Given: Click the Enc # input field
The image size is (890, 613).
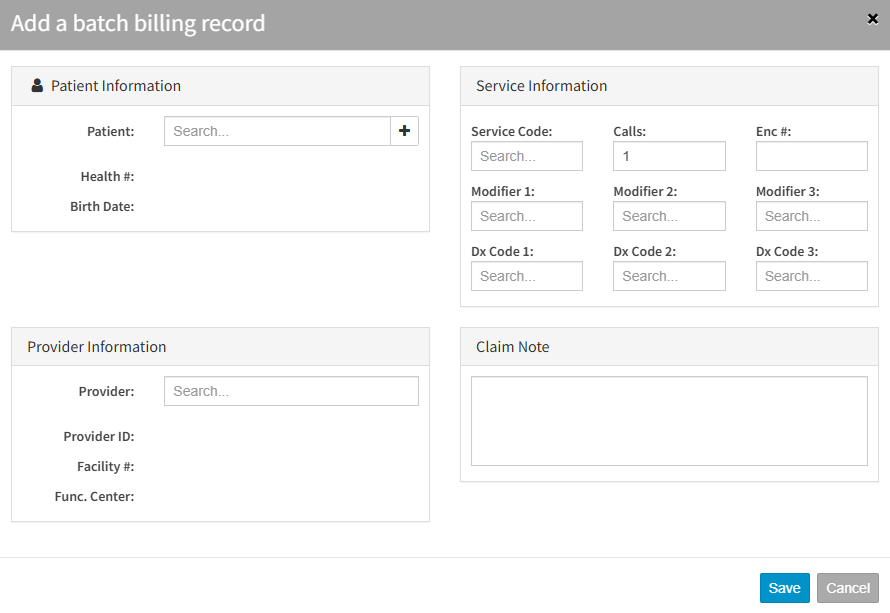Looking at the screenshot, I should click(x=812, y=156).
